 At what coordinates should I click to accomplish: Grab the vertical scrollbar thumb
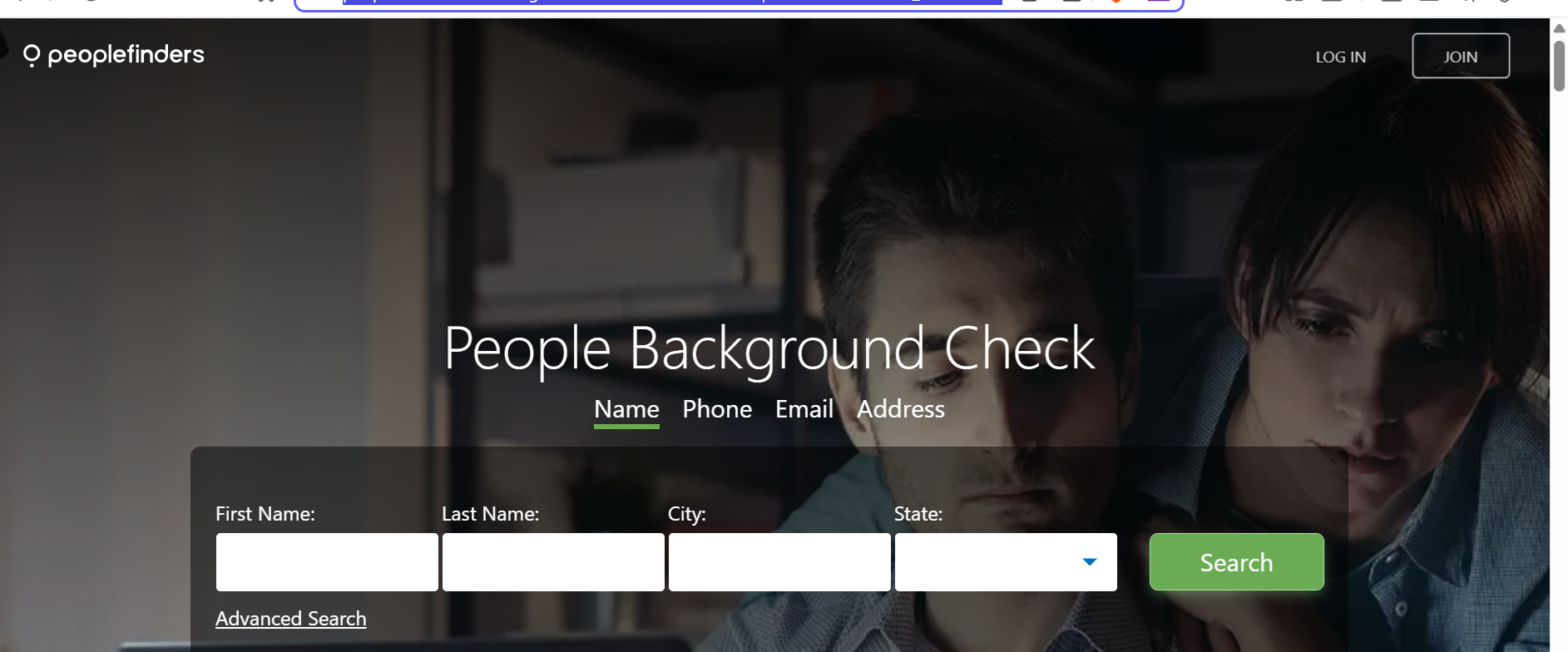pos(1559,67)
